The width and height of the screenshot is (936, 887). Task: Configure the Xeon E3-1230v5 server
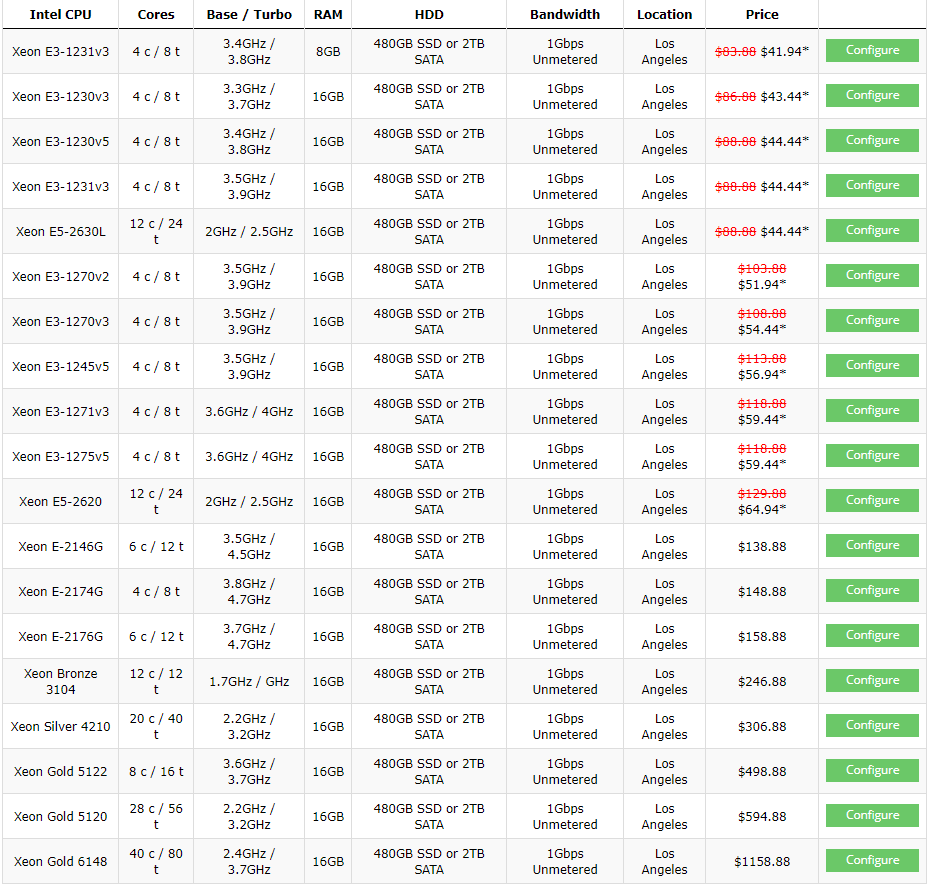[x=872, y=140]
